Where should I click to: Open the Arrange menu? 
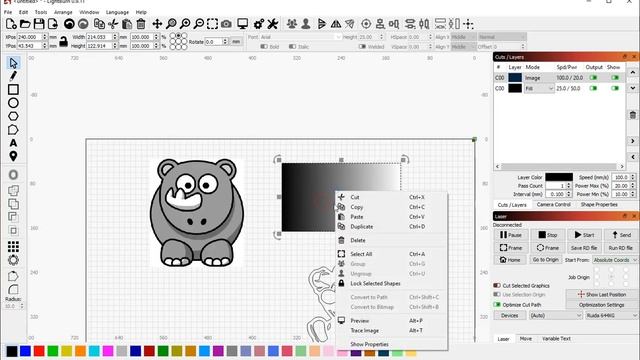click(x=63, y=12)
